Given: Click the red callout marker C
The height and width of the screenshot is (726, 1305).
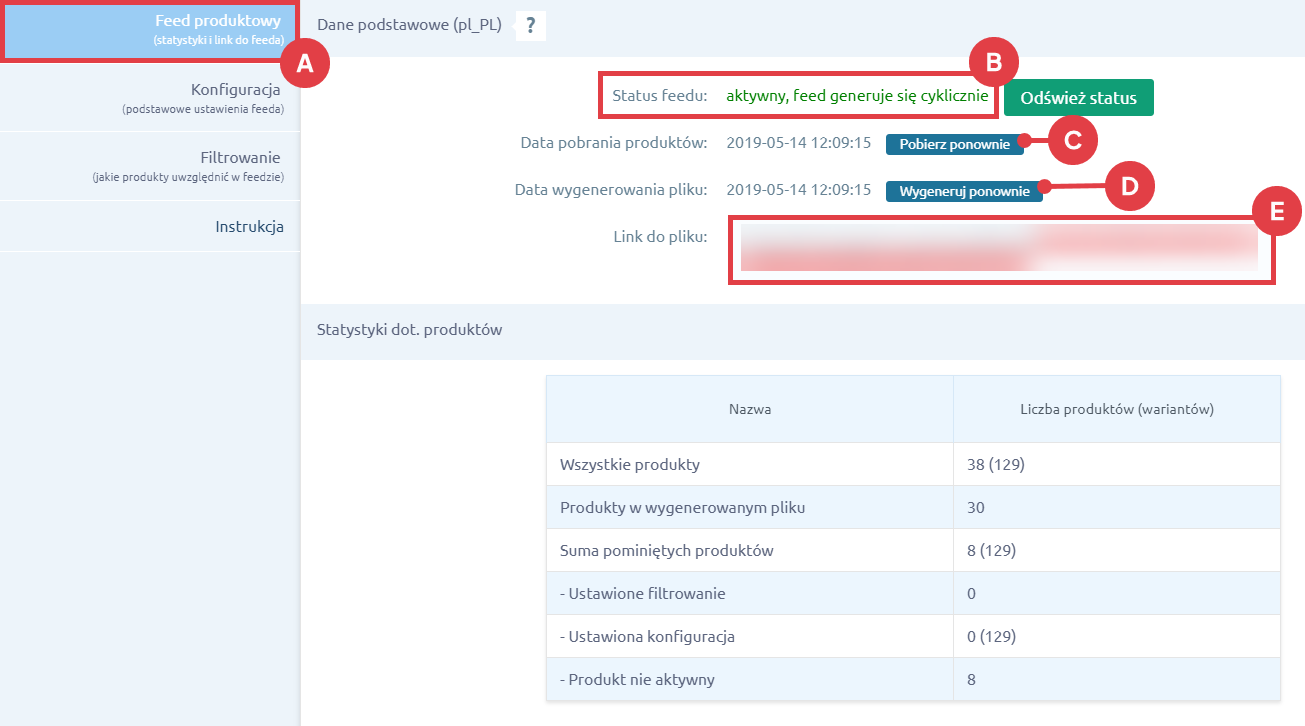Looking at the screenshot, I should [x=1073, y=141].
